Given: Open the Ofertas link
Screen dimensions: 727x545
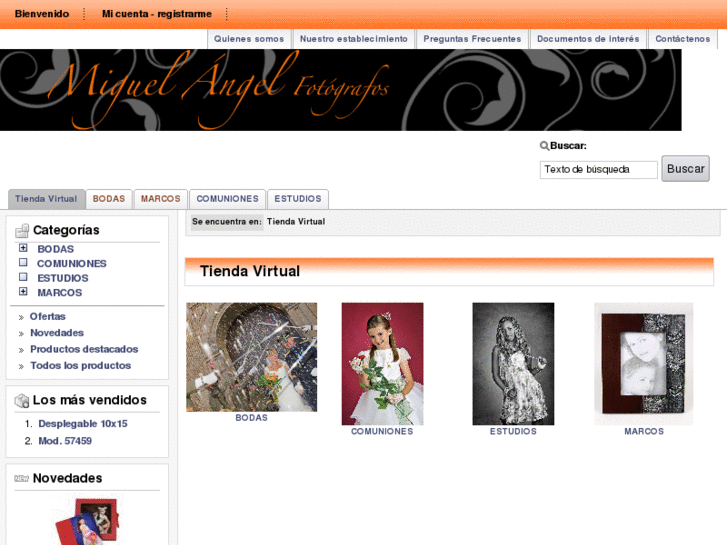Looking at the screenshot, I should [48, 316].
